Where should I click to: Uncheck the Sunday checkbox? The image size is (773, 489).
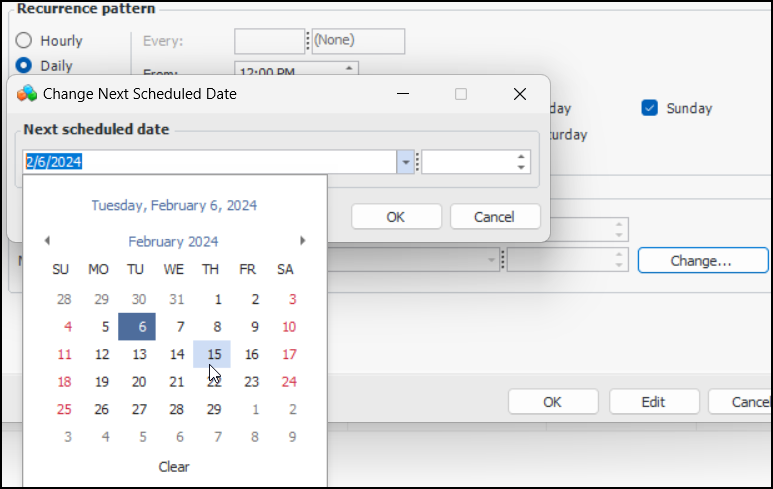pyautogui.click(x=650, y=108)
